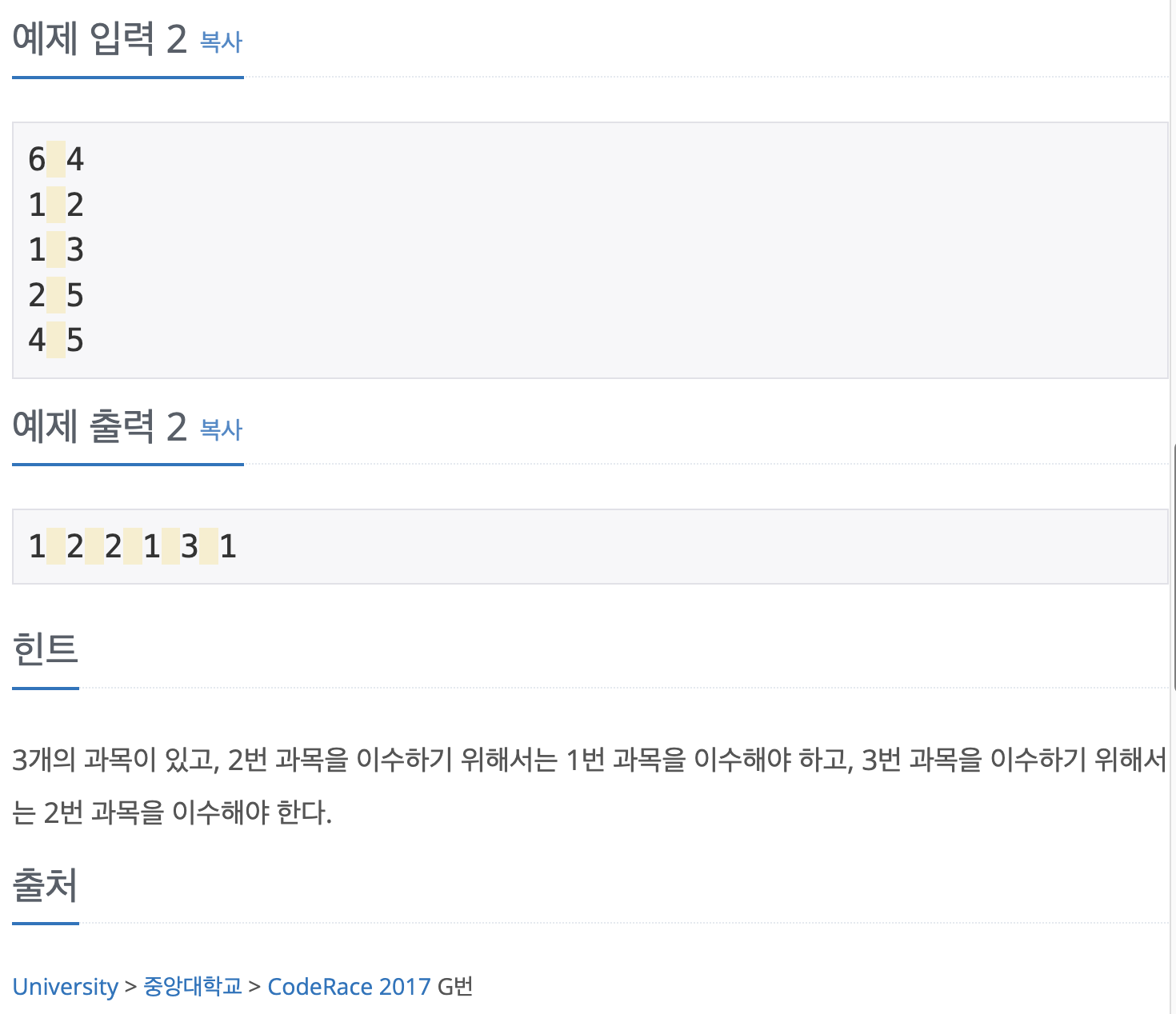The image size is (1176, 1014).
Task: Click the first line '6 4' in sample input
Action: [x=56, y=159]
